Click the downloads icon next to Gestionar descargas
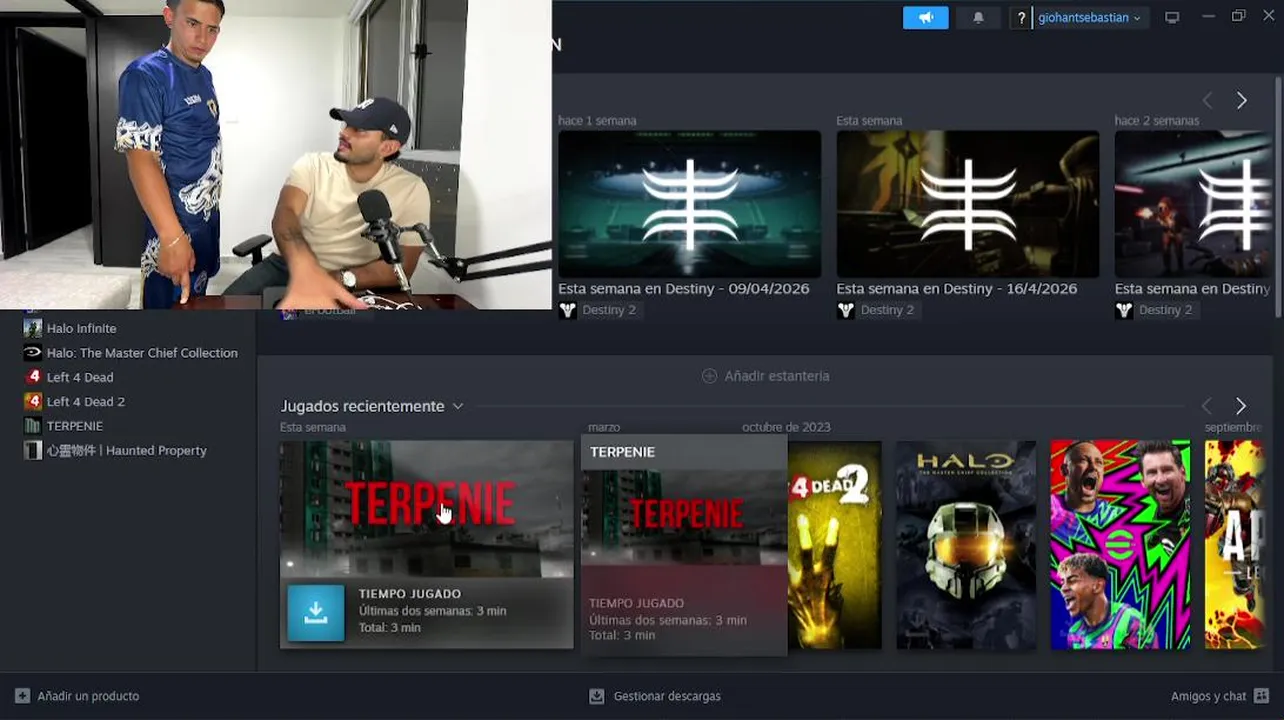This screenshot has height=720, width=1284. pos(597,696)
